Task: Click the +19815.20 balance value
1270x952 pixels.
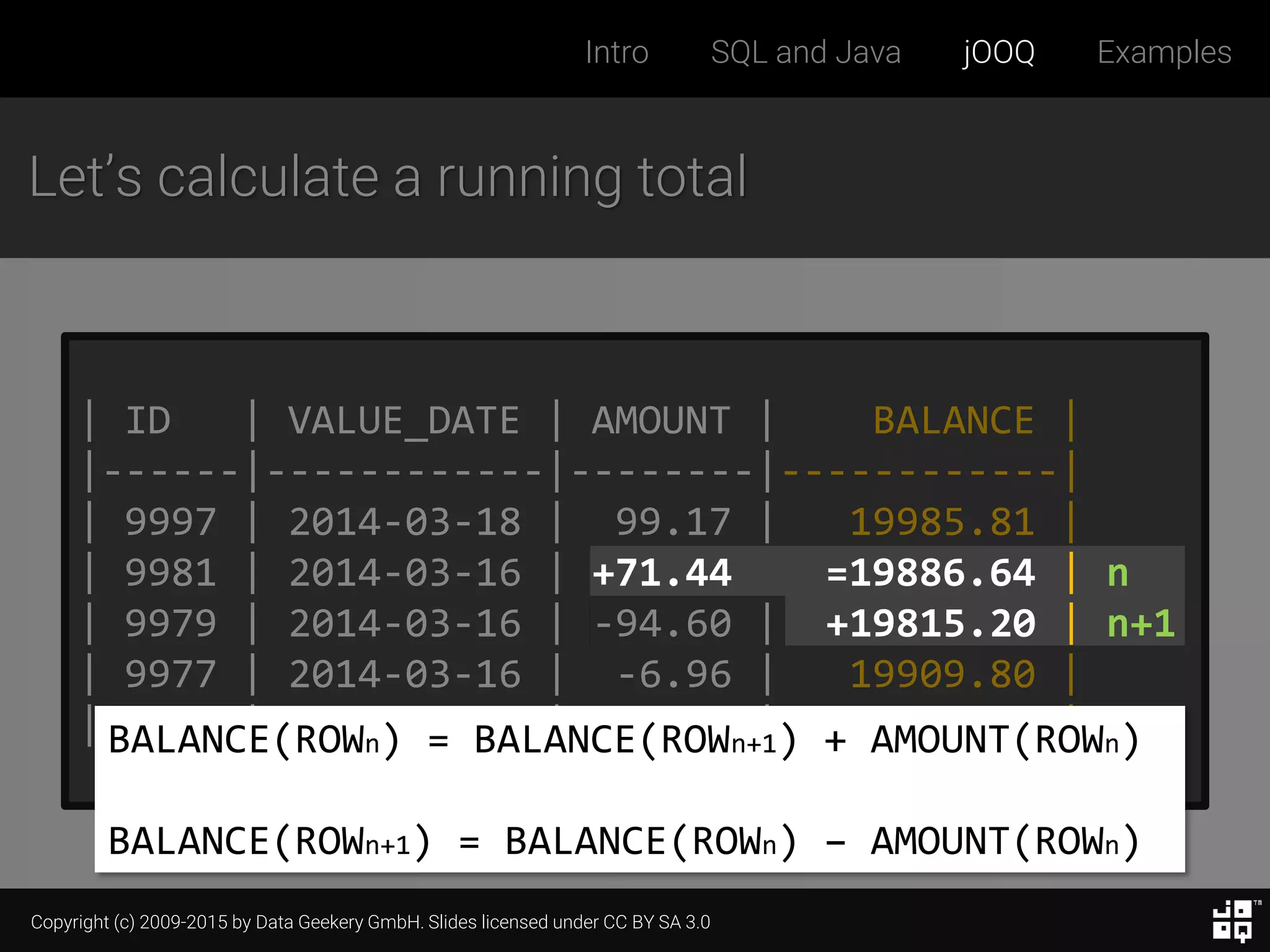Action: 931,623
